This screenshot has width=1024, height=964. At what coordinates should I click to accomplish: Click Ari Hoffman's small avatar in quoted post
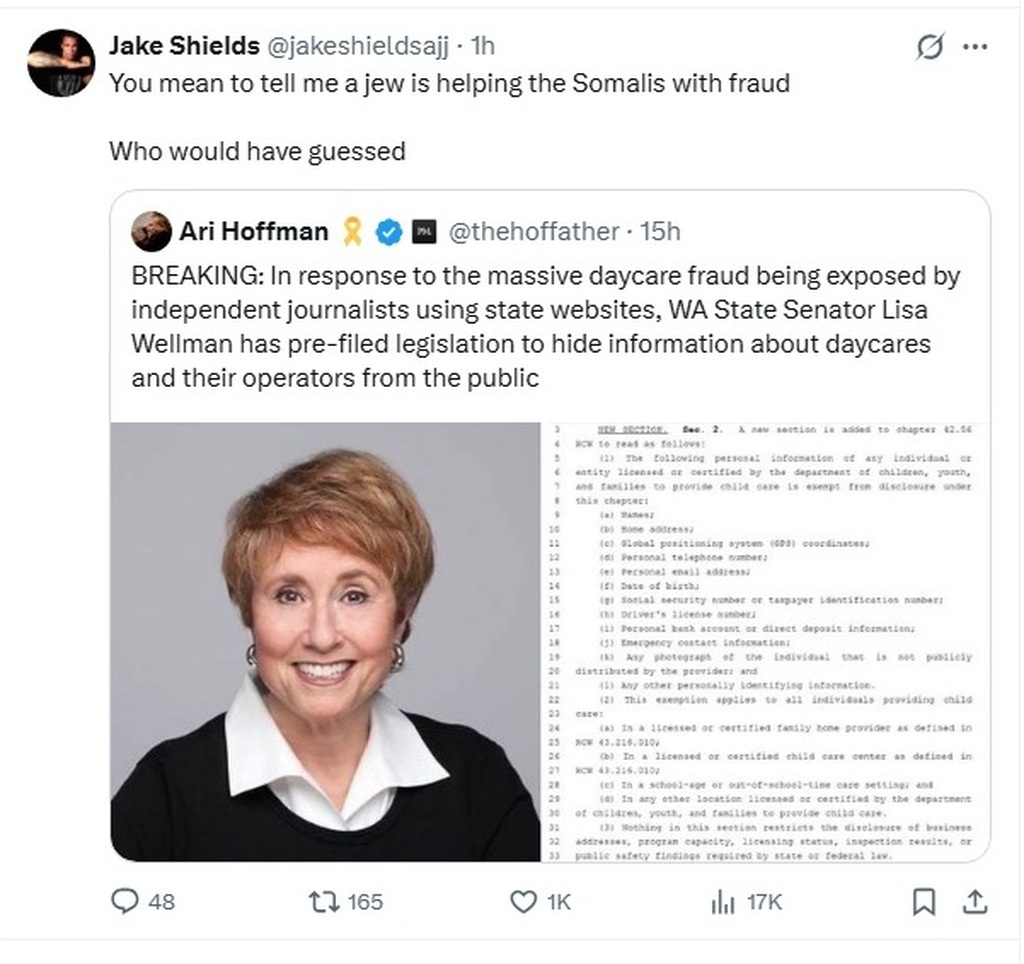click(x=152, y=232)
